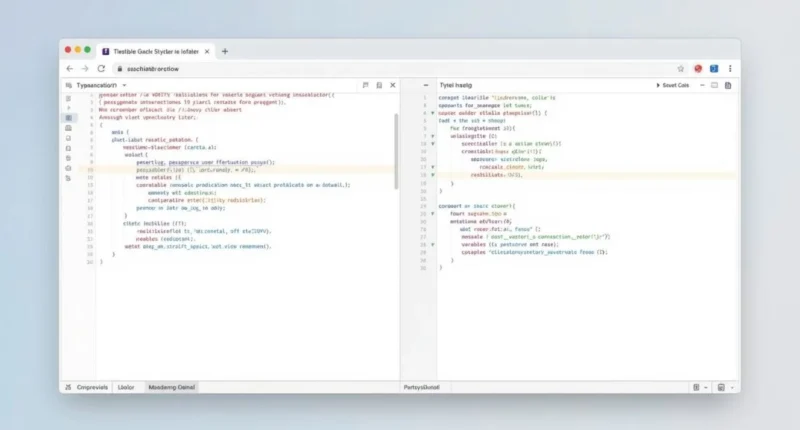Image resolution: width=800 pixels, height=430 pixels.
Task: Collapse fold arrow at line 7, right editor
Action: [433, 136]
